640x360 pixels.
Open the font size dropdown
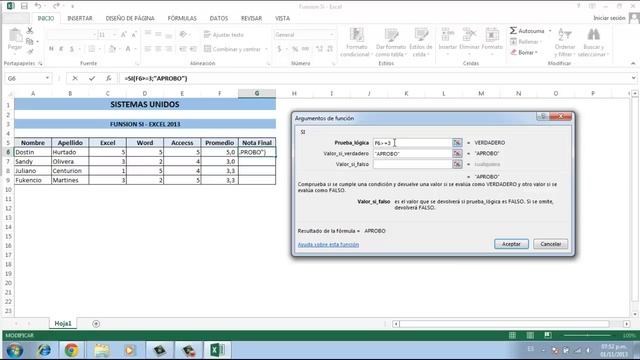[x=114, y=35]
